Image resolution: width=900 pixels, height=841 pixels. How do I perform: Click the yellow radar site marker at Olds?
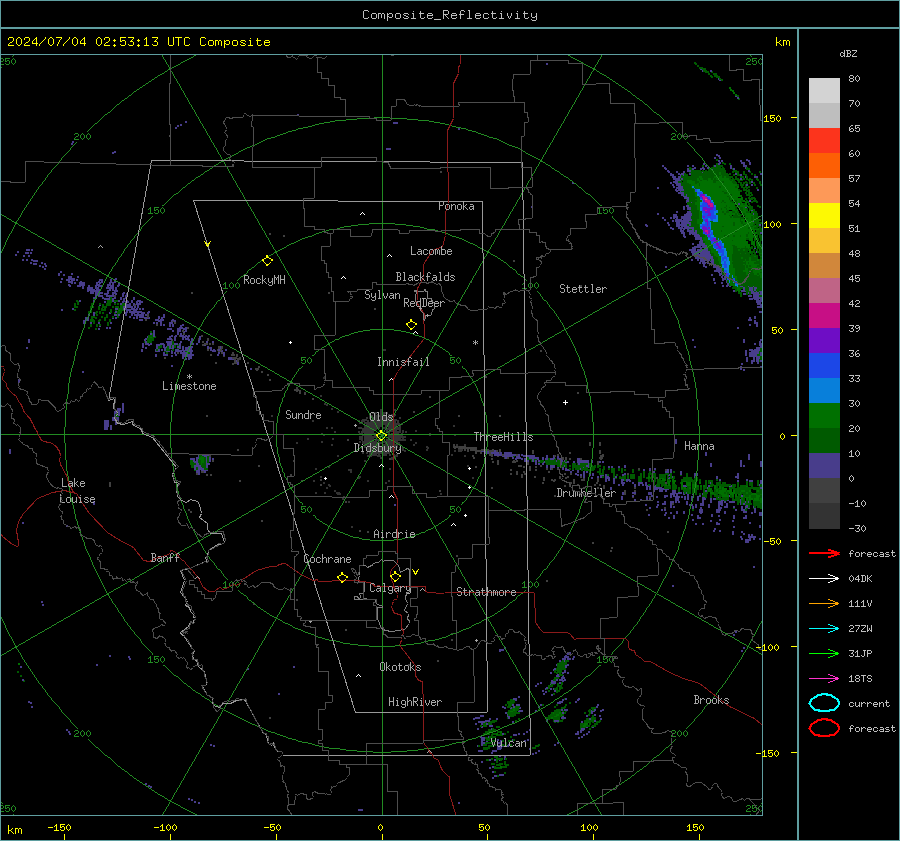point(381,435)
